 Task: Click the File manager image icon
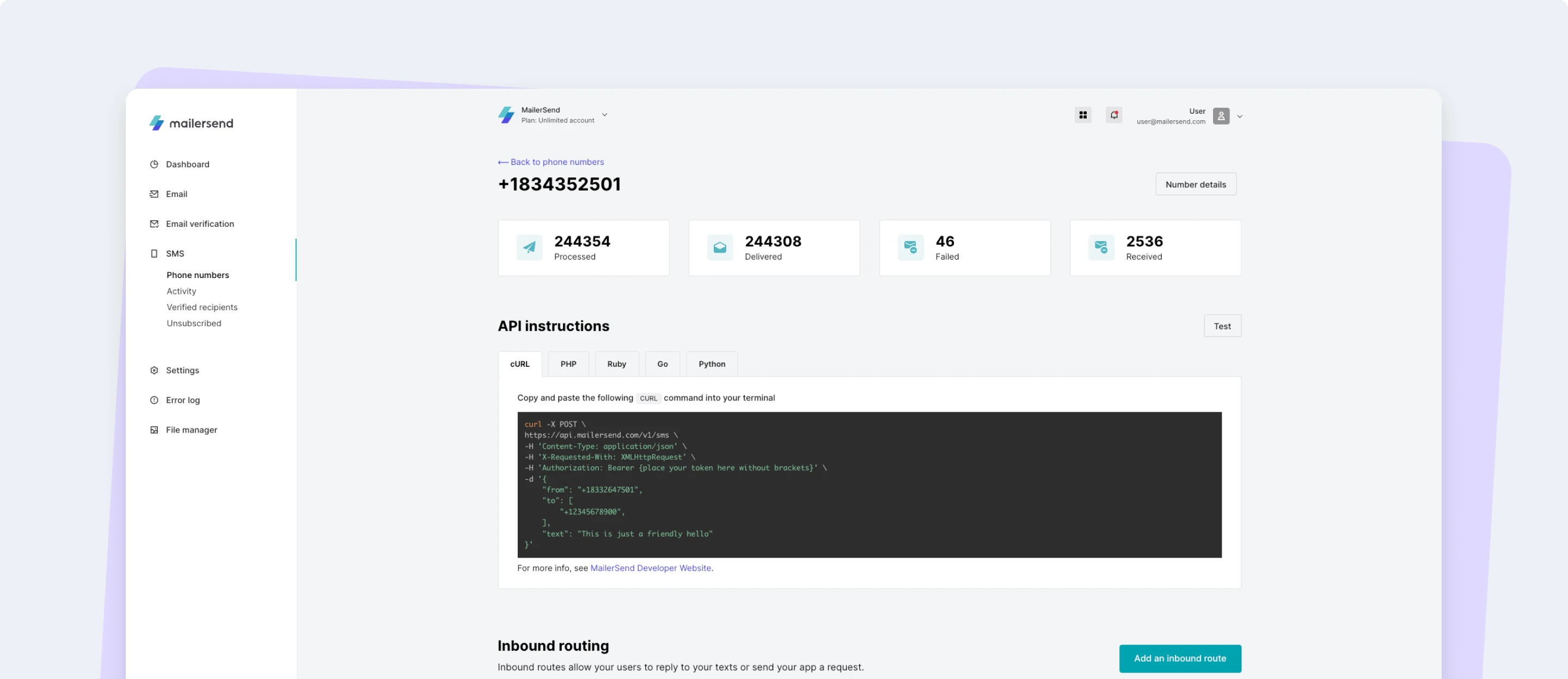click(154, 430)
